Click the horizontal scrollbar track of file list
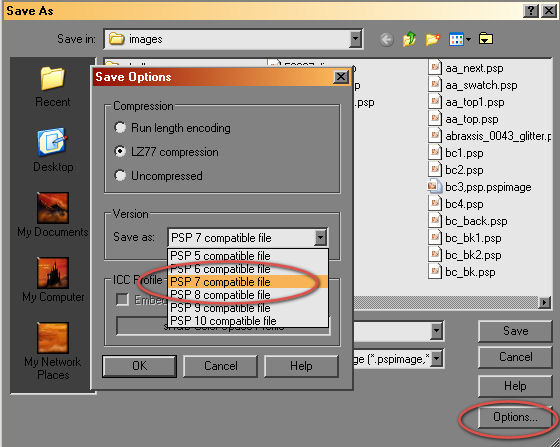Screen dimensions: 560x447 click(446, 302)
